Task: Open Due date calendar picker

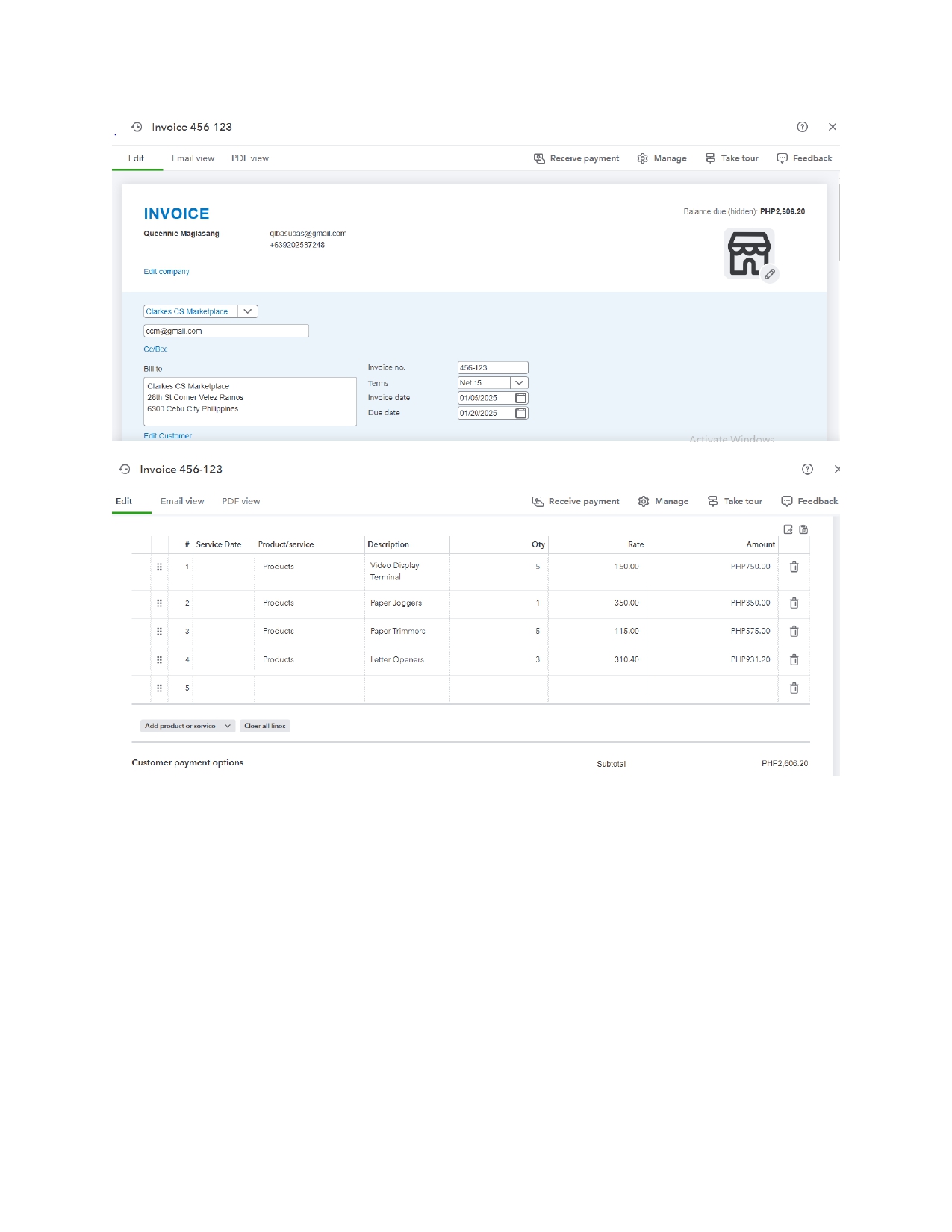Action: (521, 413)
